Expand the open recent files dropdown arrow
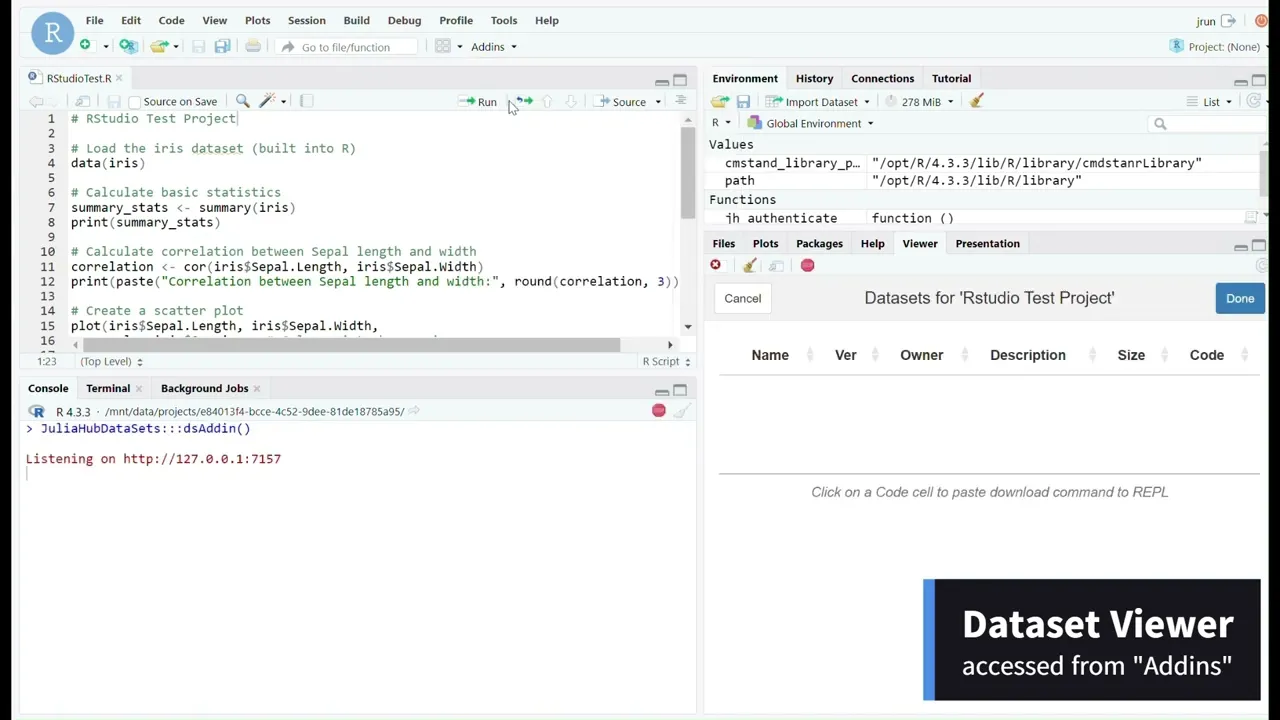 point(175,47)
